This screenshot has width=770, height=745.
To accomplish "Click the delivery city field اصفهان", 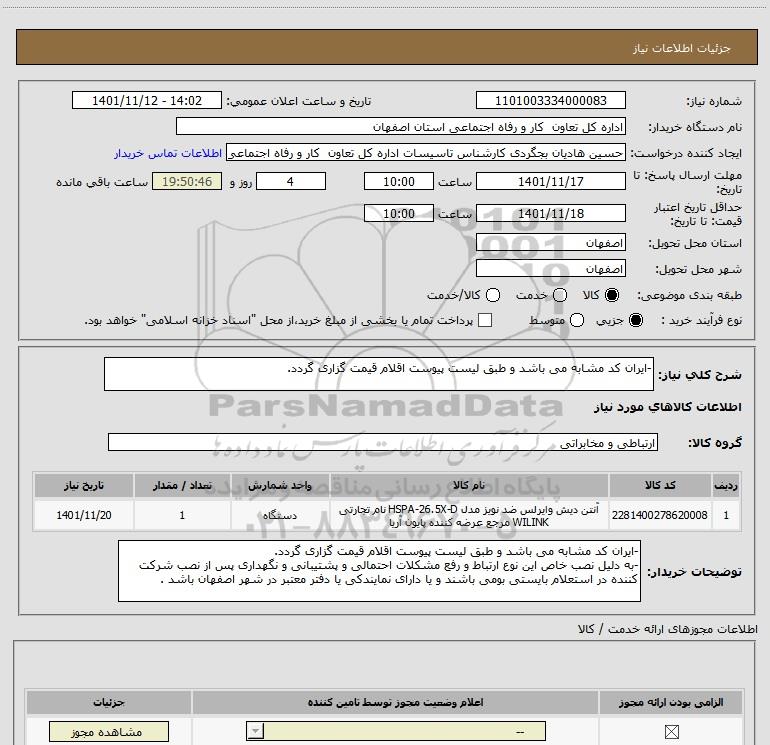I will (x=550, y=269).
